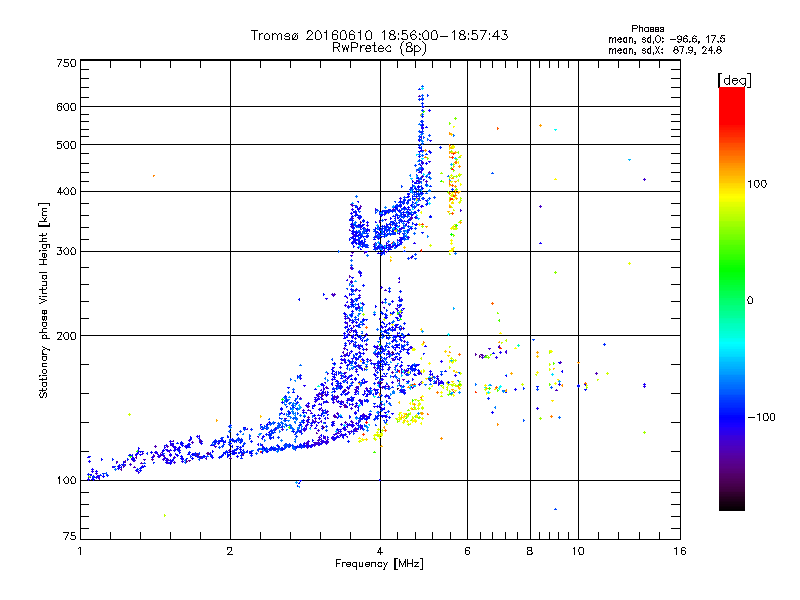Click the y-axis tick label '75'
This screenshot has height=600, width=800.
(x=69, y=536)
